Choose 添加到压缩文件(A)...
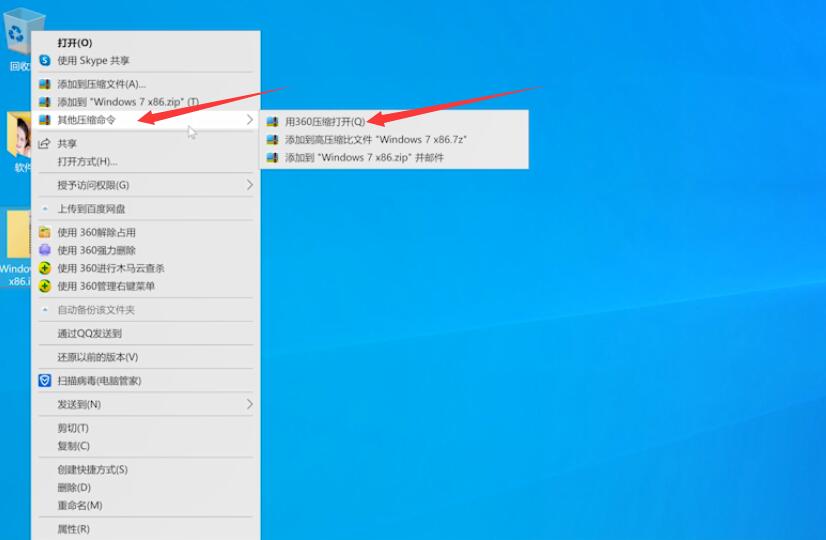 click(x=145, y=84)
